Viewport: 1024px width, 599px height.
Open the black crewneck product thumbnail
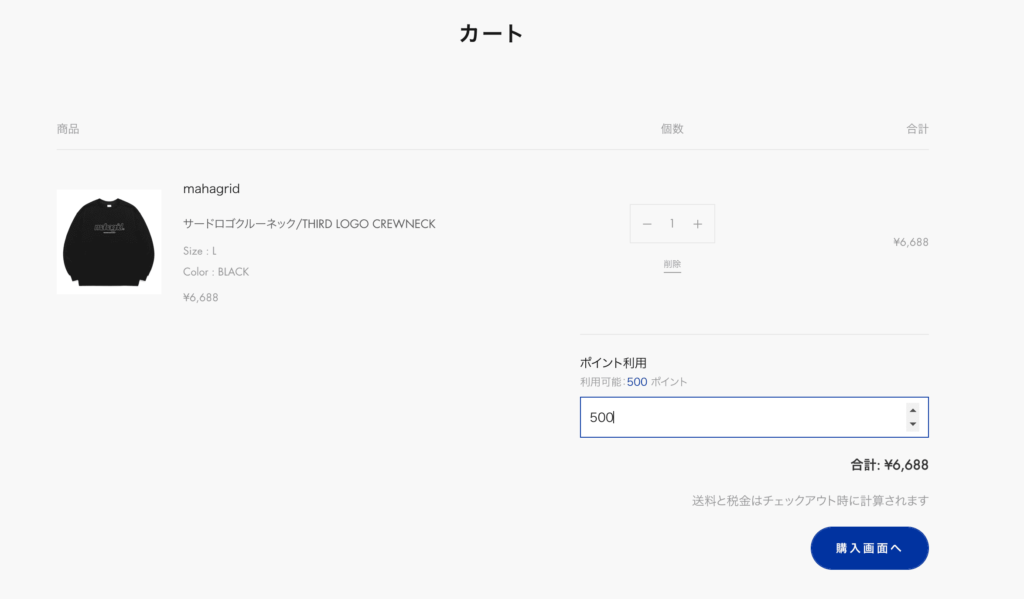click(x=108, y=242)
